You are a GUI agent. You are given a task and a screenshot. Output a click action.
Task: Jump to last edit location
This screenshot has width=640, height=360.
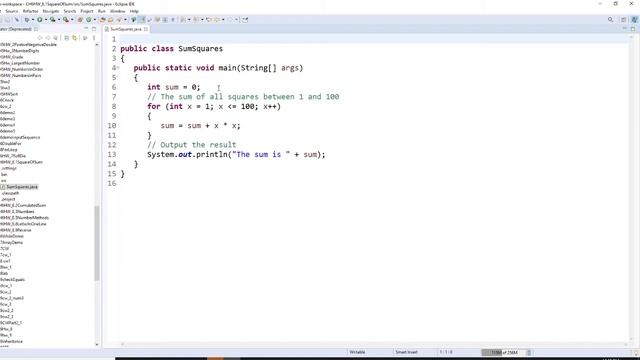point(209,20)
